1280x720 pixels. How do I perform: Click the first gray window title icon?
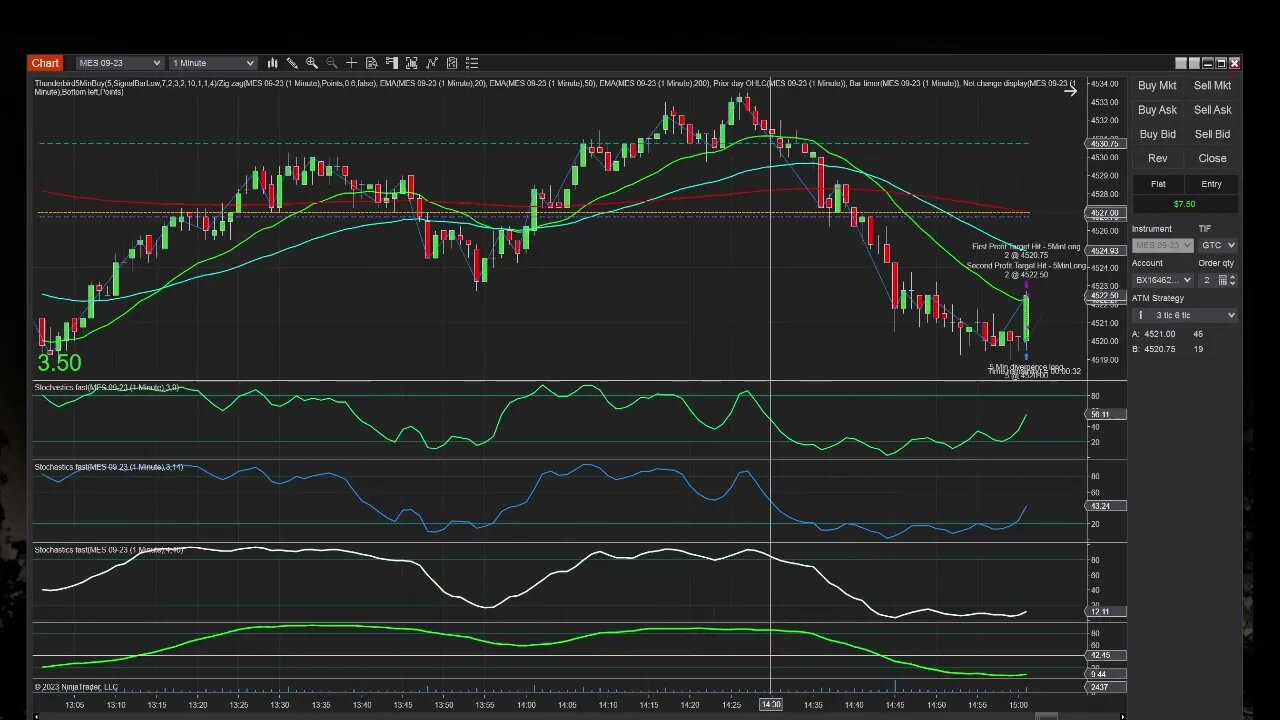[1181, 63]
